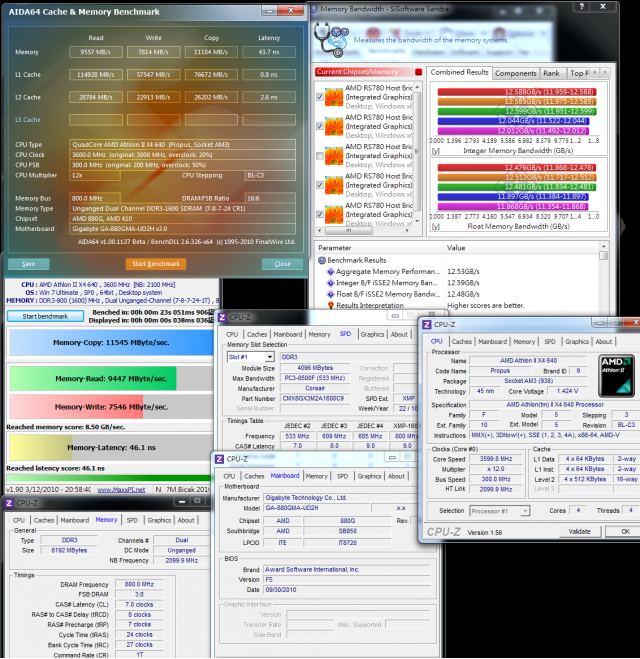Viewport: 640px width, 659px height.
Task: Click the Value column header
Action: point(521,248)
